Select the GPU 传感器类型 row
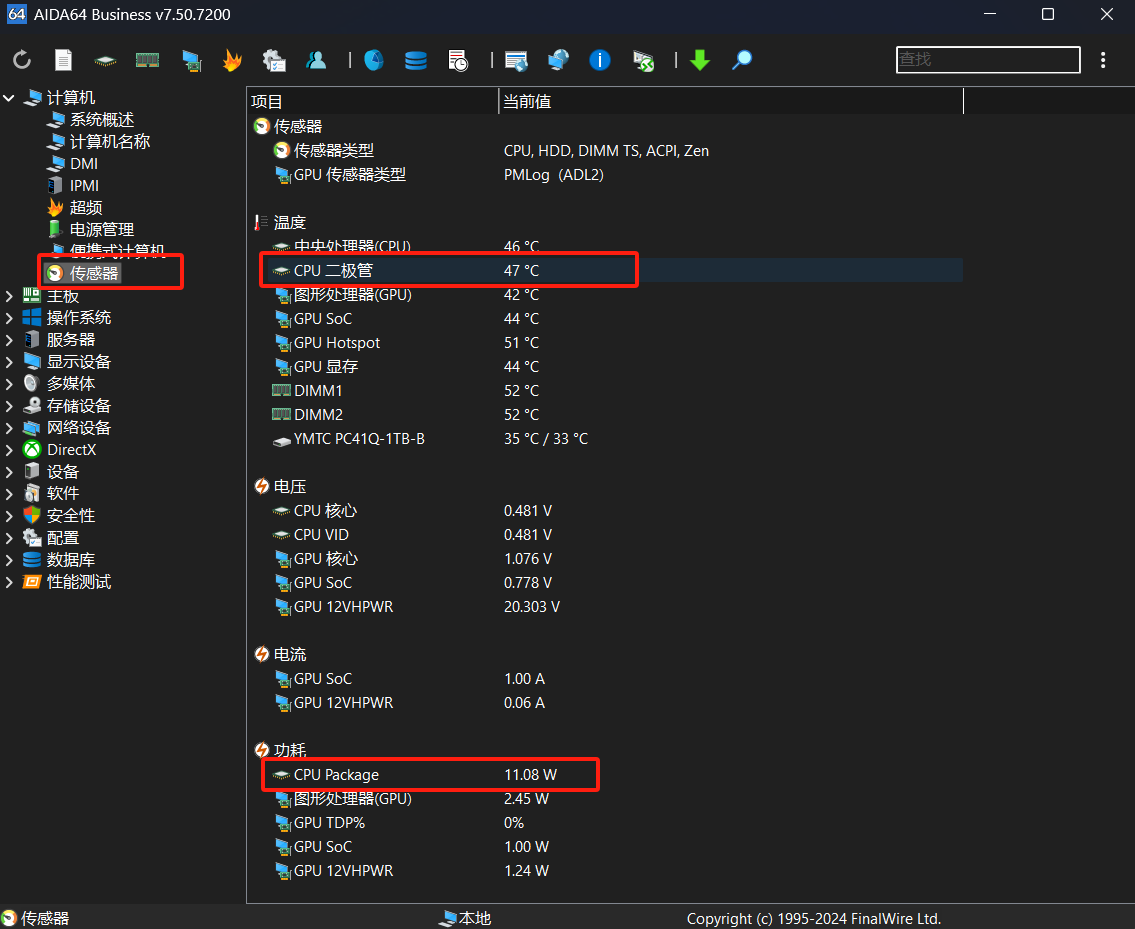 [x=605, y=175]
